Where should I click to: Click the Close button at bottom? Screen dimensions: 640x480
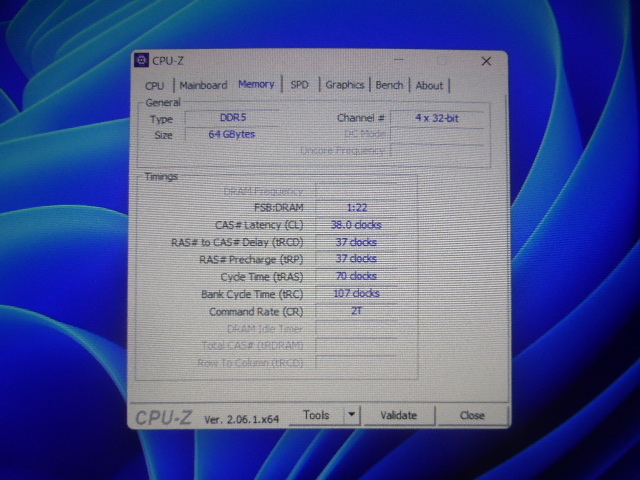pyautogui.click(x=472, y=416)
